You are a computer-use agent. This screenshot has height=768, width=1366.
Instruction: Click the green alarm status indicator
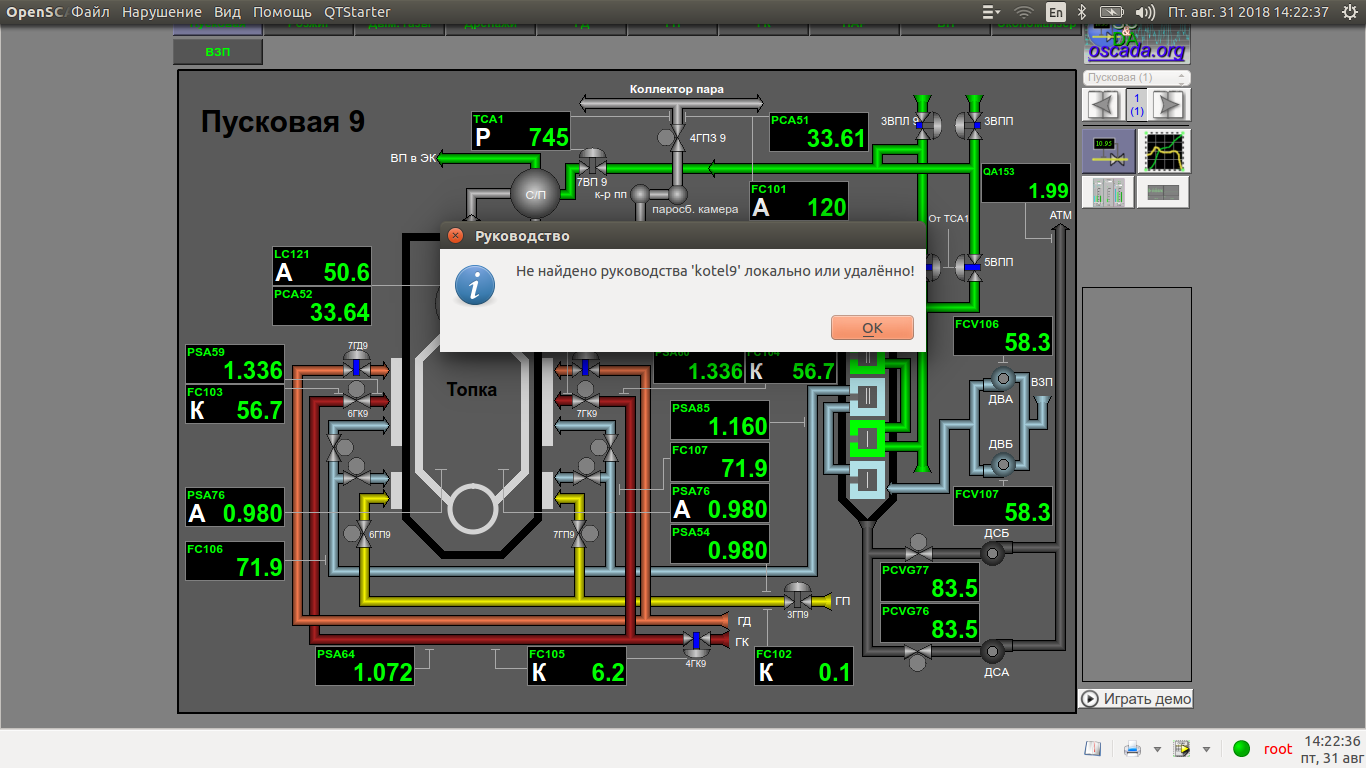pyautogui.click(x=1241, y=749)
